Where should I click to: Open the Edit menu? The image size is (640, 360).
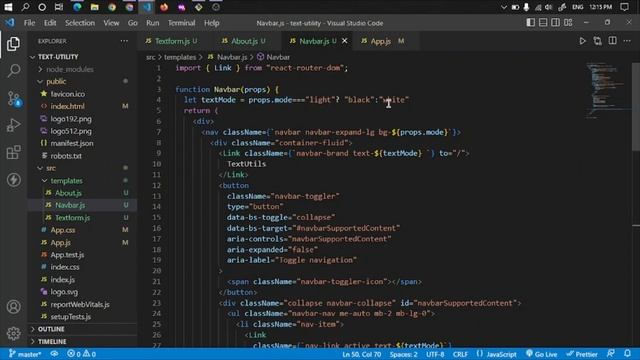tap(50, 23)
